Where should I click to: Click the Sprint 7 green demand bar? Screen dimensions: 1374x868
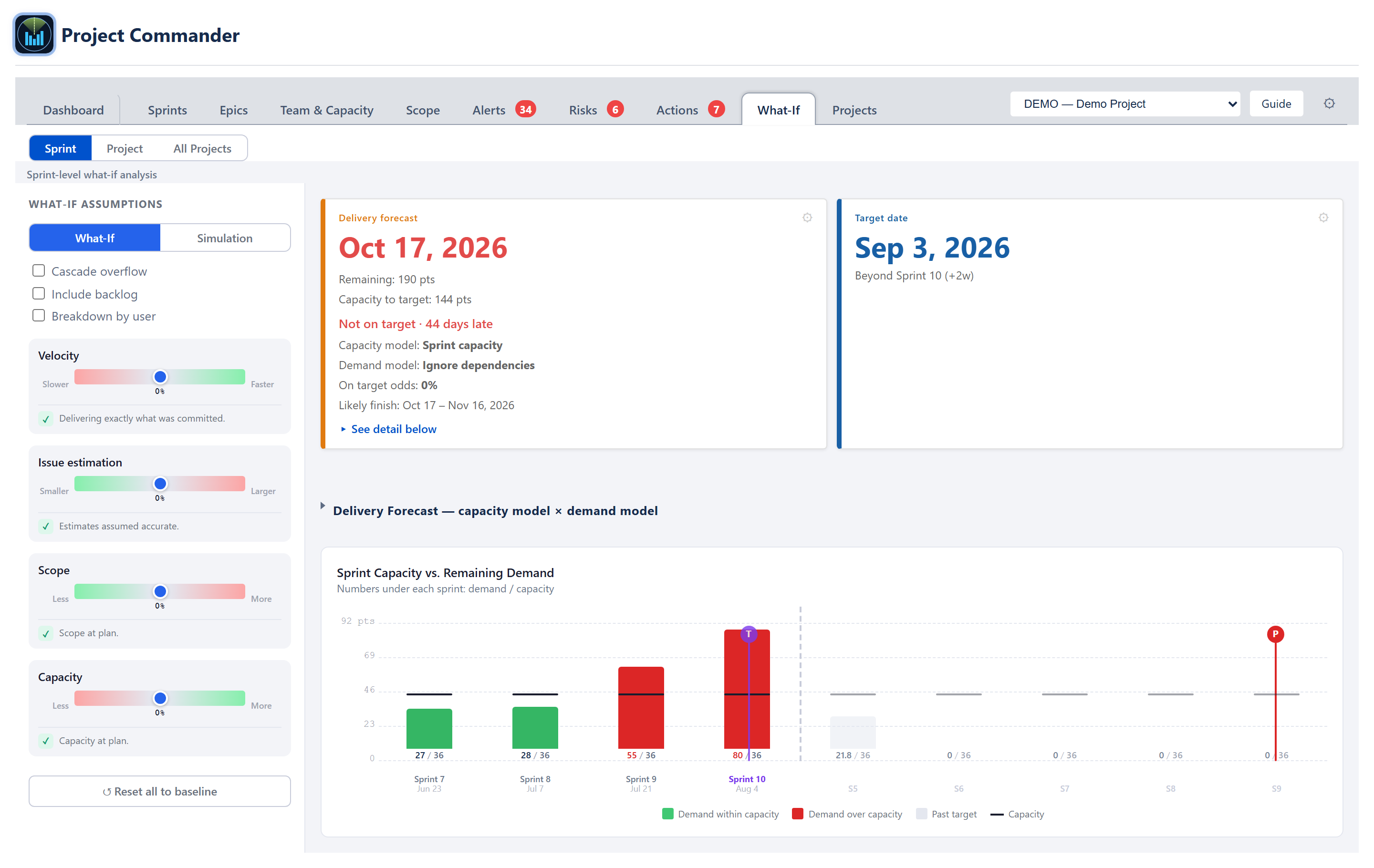(x=429, y=728)
